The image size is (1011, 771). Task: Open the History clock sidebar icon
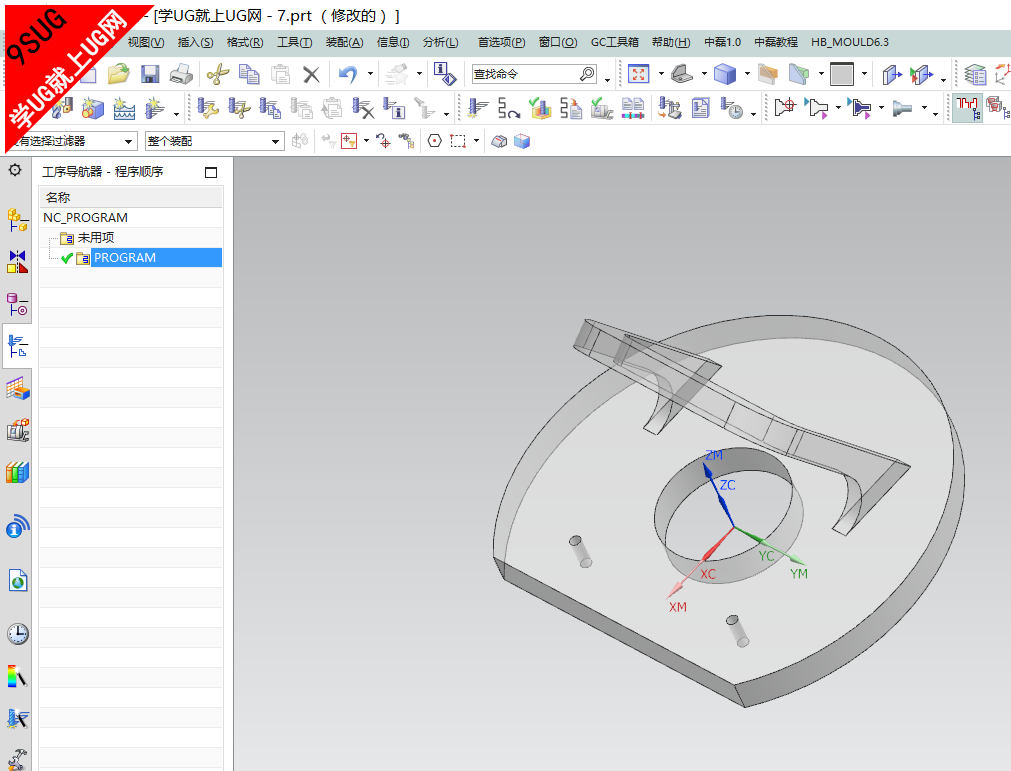point(17,634)
